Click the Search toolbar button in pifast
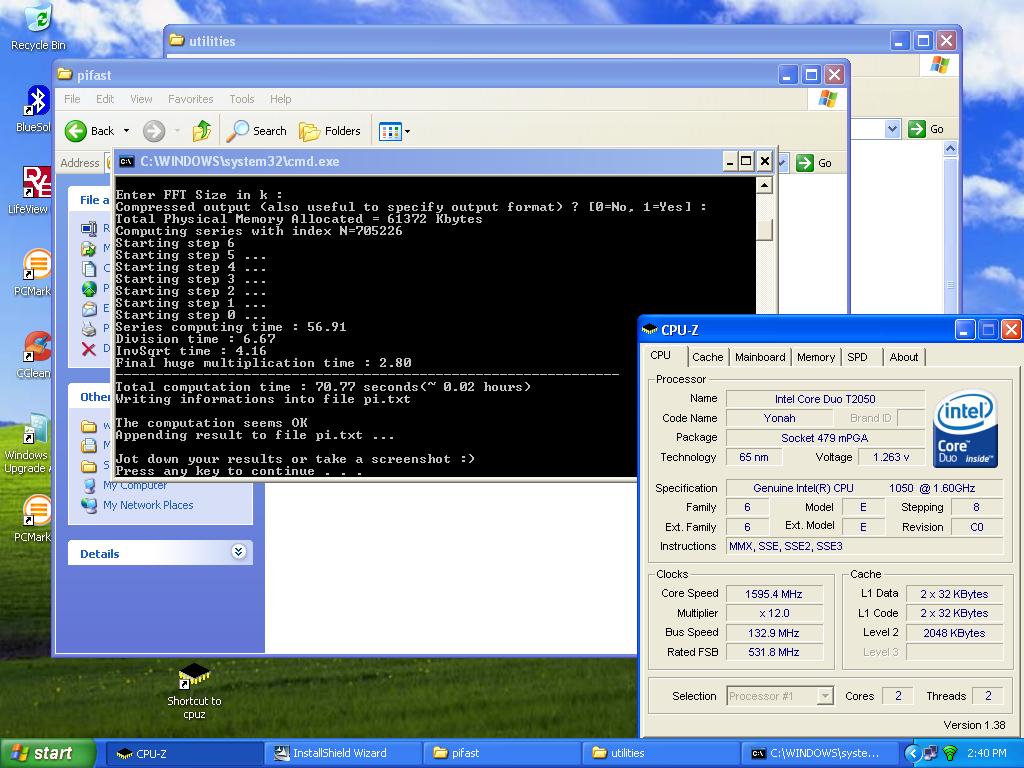 pyautogui.click(x=257, y=131)
